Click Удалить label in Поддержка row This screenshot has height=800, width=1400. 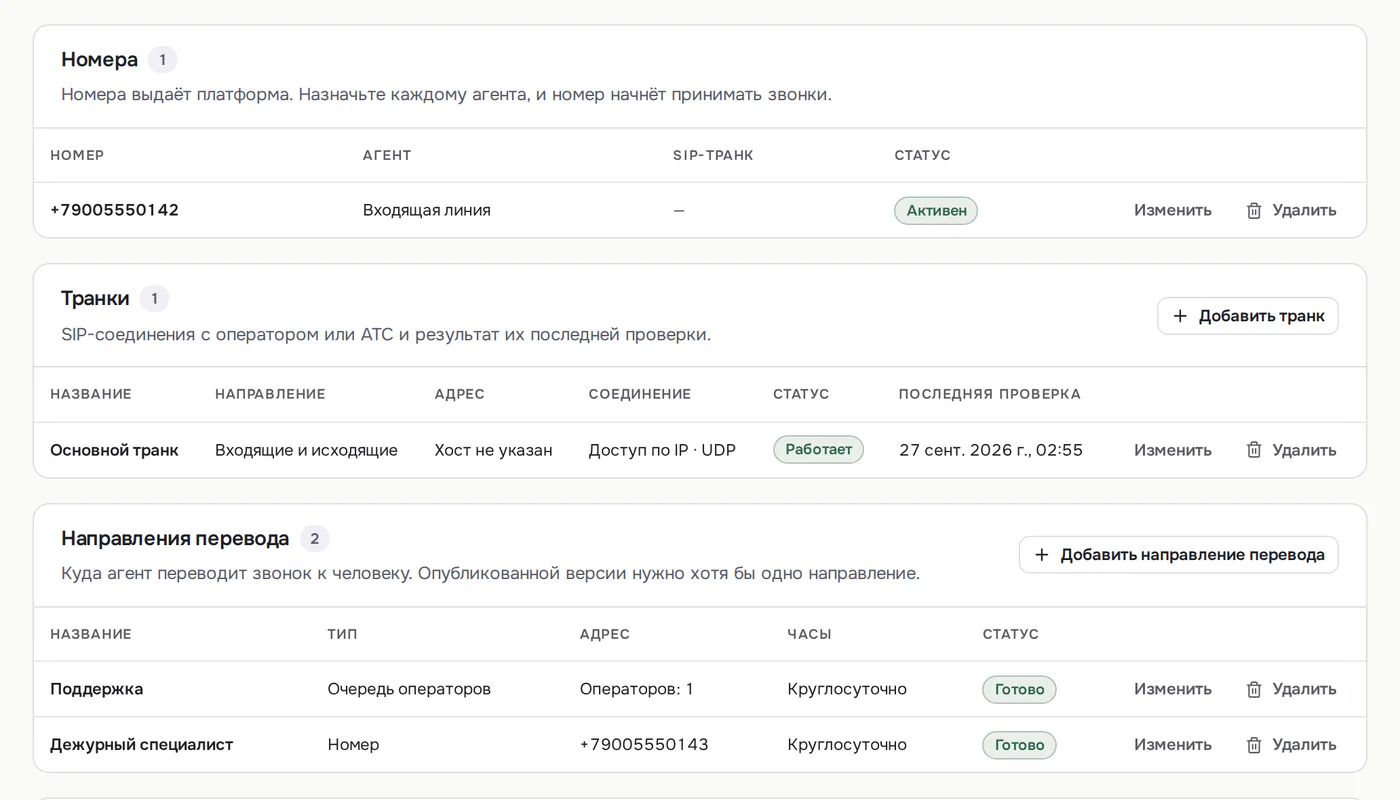point(1304,689)
